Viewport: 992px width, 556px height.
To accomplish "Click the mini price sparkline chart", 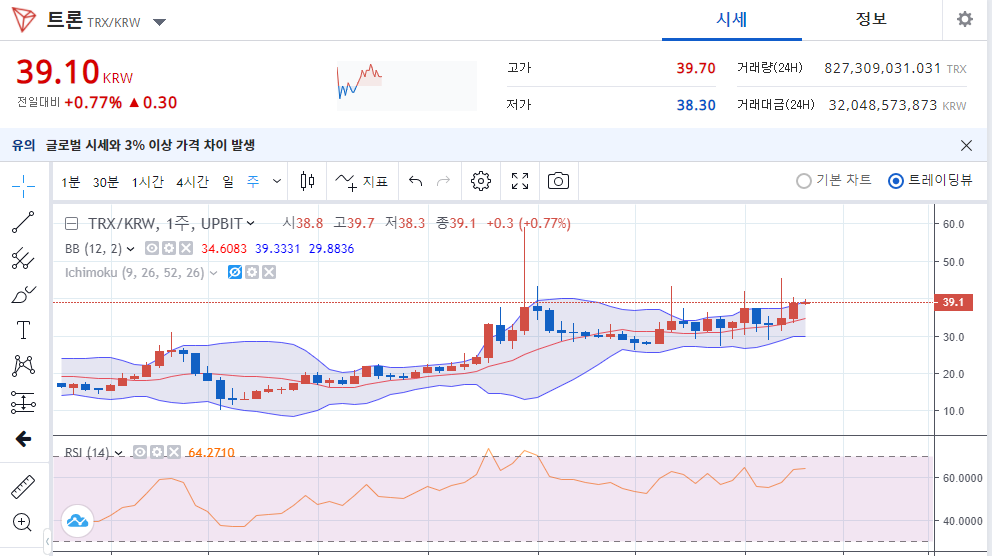I will [406, 85].
